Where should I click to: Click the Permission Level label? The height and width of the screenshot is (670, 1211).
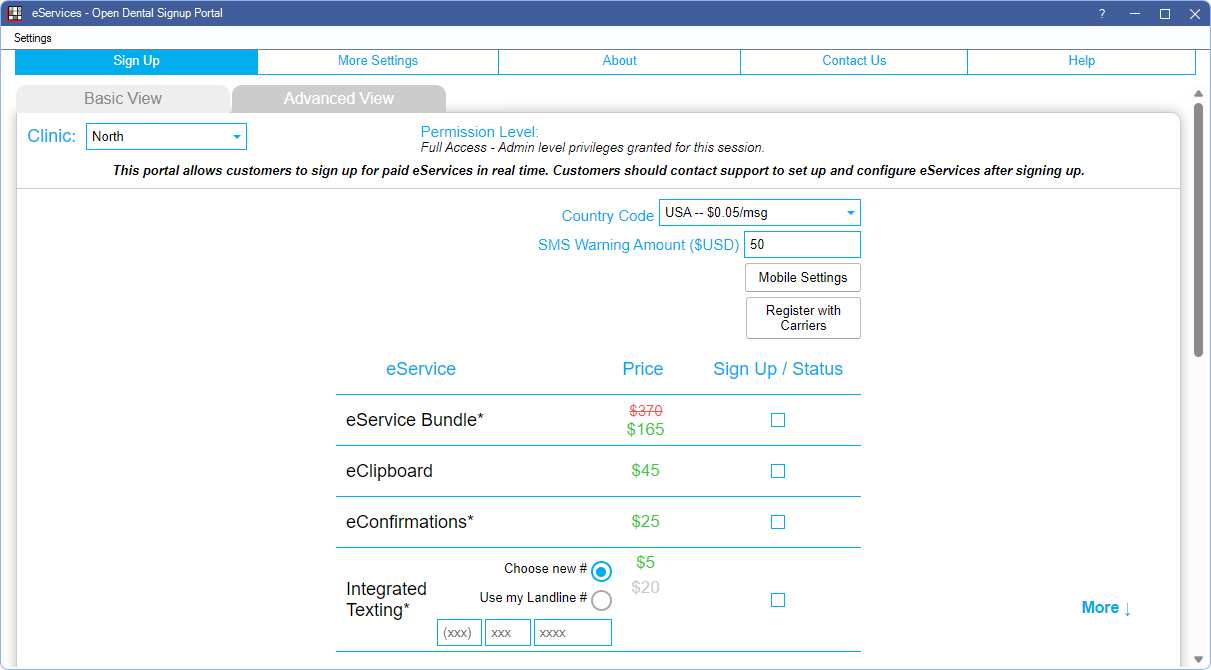tap(479, 132)
